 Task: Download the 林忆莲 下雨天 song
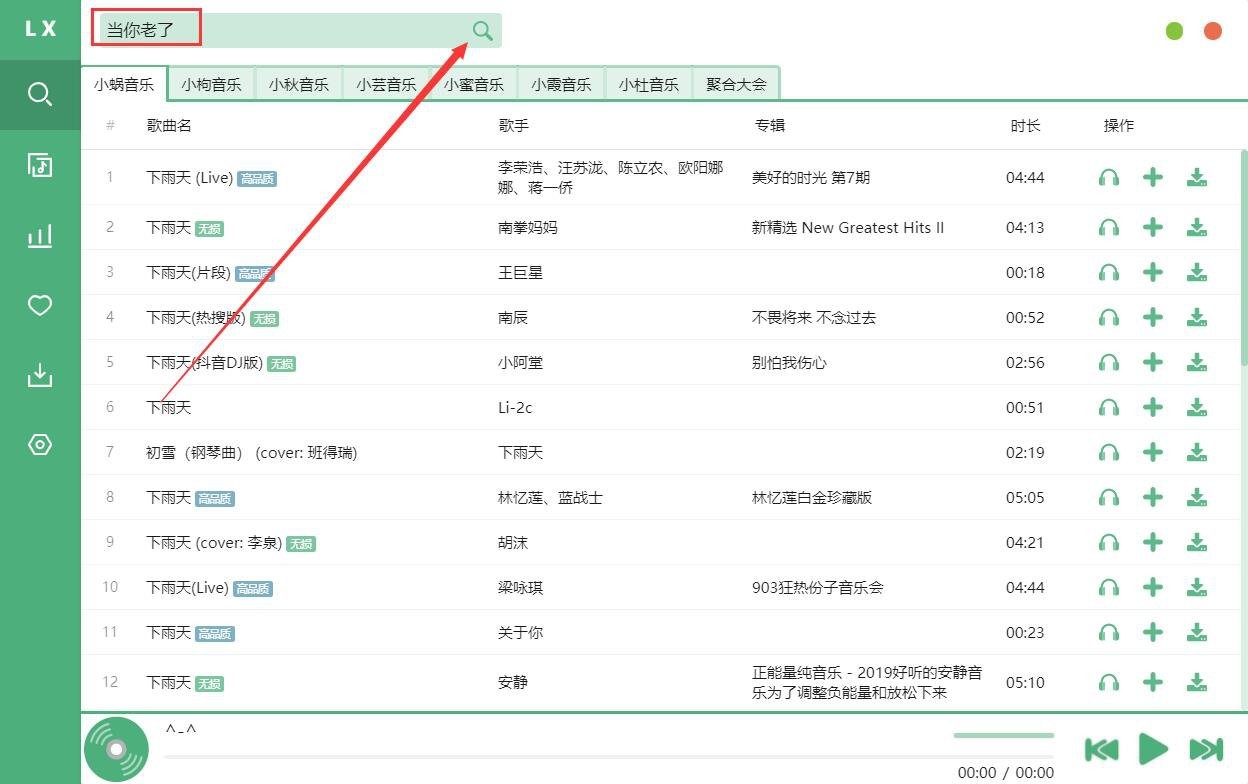(1196, 497)
